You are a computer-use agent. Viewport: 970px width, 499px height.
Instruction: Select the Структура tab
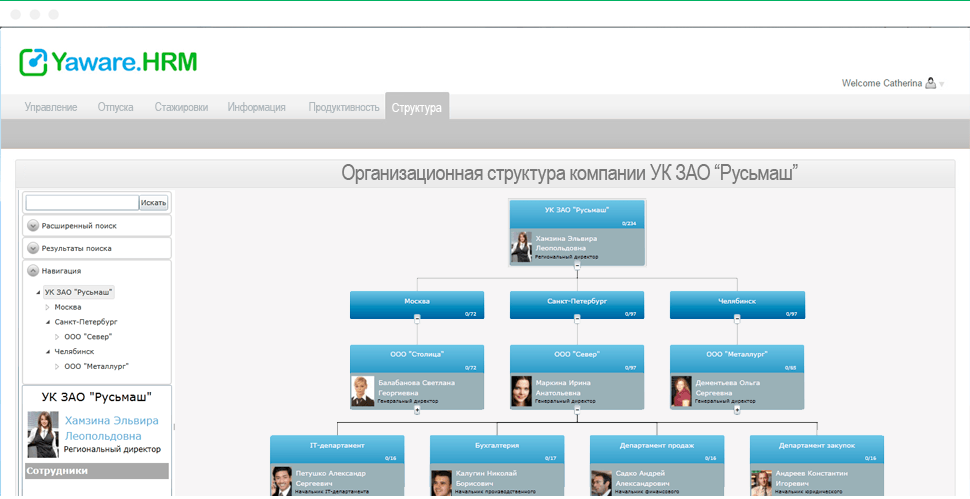click(417, 106)
